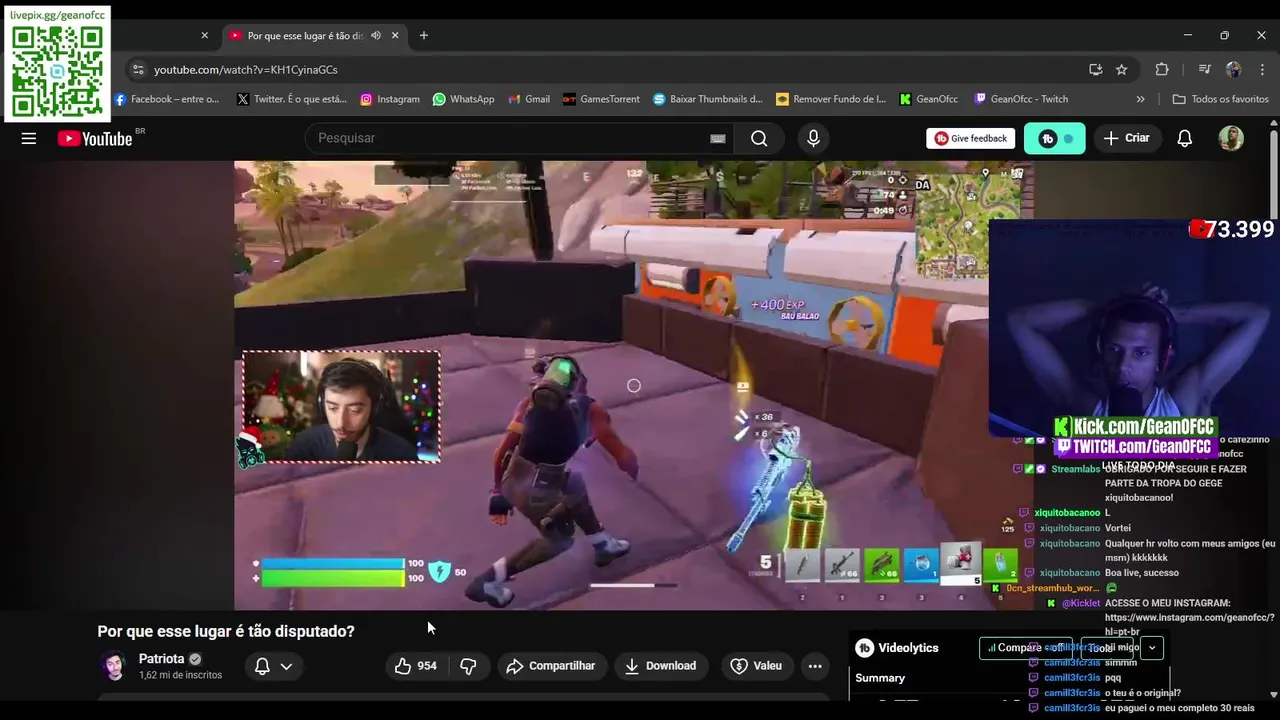The height and width of the screenshot is (720, 1280).
Task: Open the GamesTorrent bookmark
Action: click(601, 99)
